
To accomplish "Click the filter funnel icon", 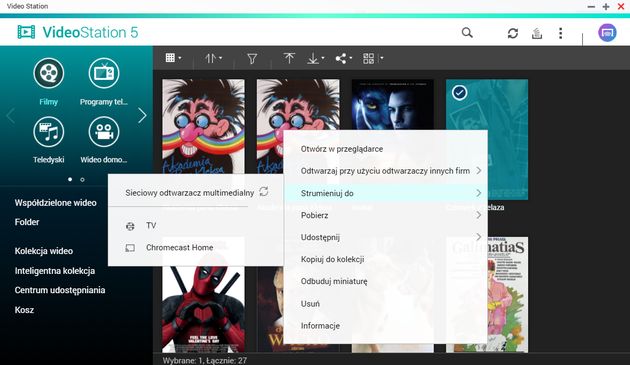I will (252, 59).
